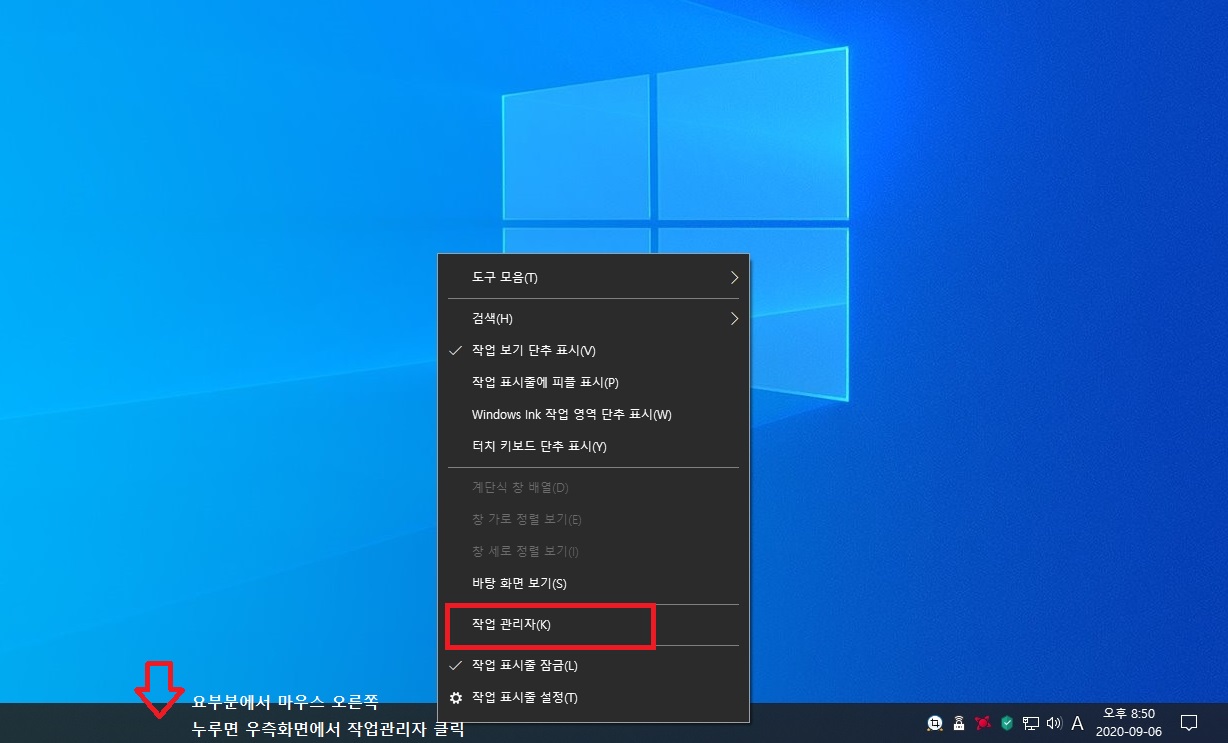The height and width of the screenshot is (743, 1228).
Task: Select 작업 표시줄에 피플 표시(P)
Action: tap(594, 382)
